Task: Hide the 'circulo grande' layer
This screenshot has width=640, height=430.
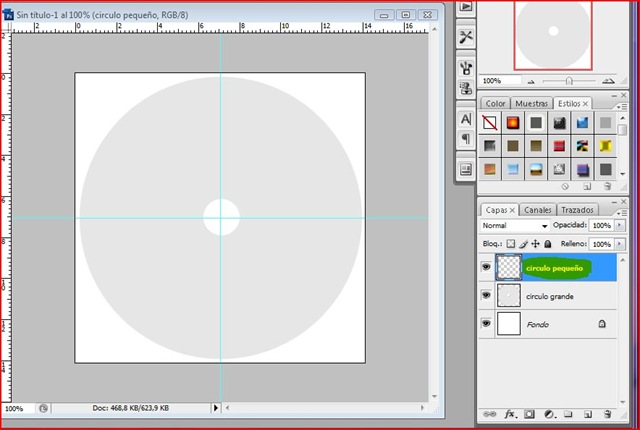Action: [487, 296]
